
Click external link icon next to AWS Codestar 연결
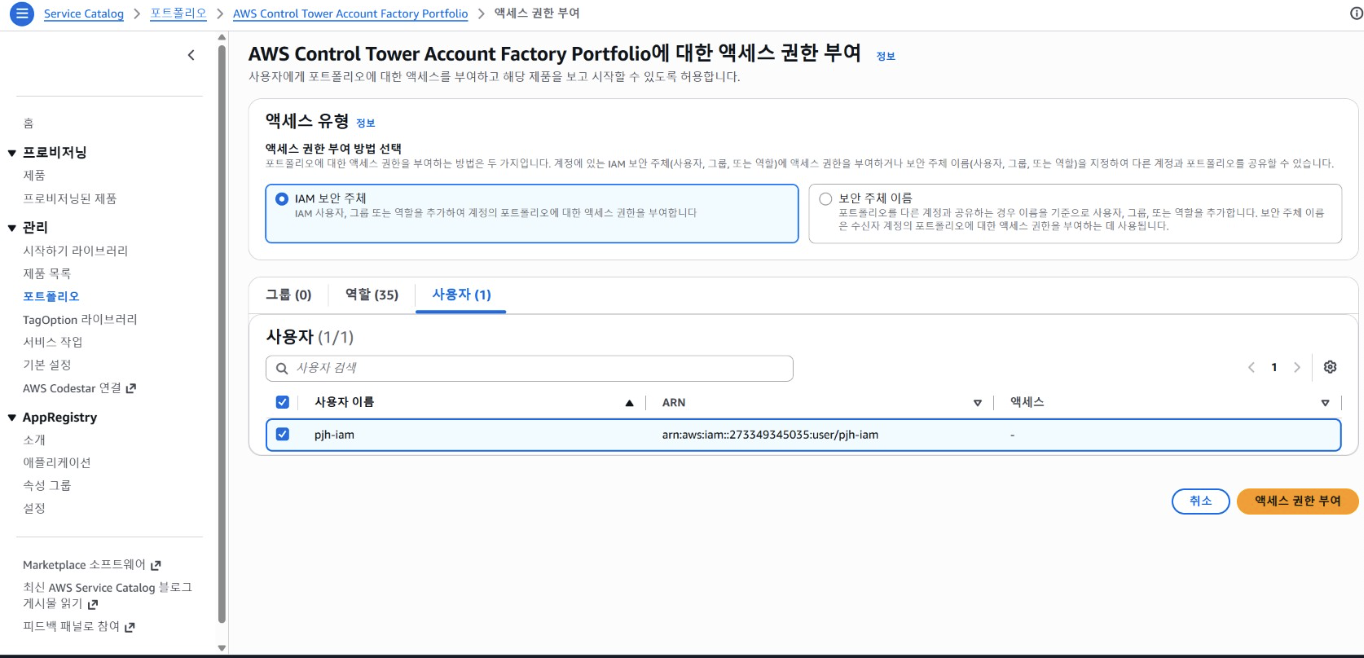pos(130,388)
